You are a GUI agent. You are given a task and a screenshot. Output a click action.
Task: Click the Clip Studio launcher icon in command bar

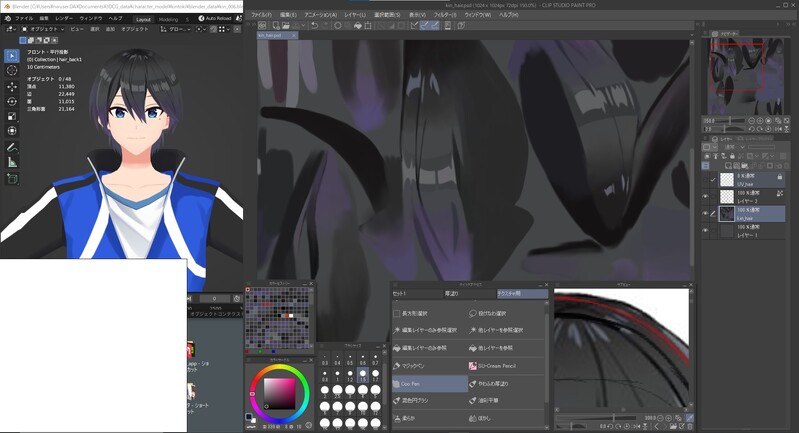pyautogui.click(x=262, y=25)
